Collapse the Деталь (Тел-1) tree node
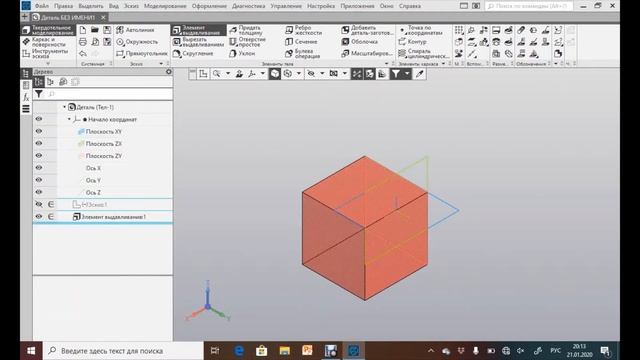This screenshot has height=360, width=640. coord(64,107)
